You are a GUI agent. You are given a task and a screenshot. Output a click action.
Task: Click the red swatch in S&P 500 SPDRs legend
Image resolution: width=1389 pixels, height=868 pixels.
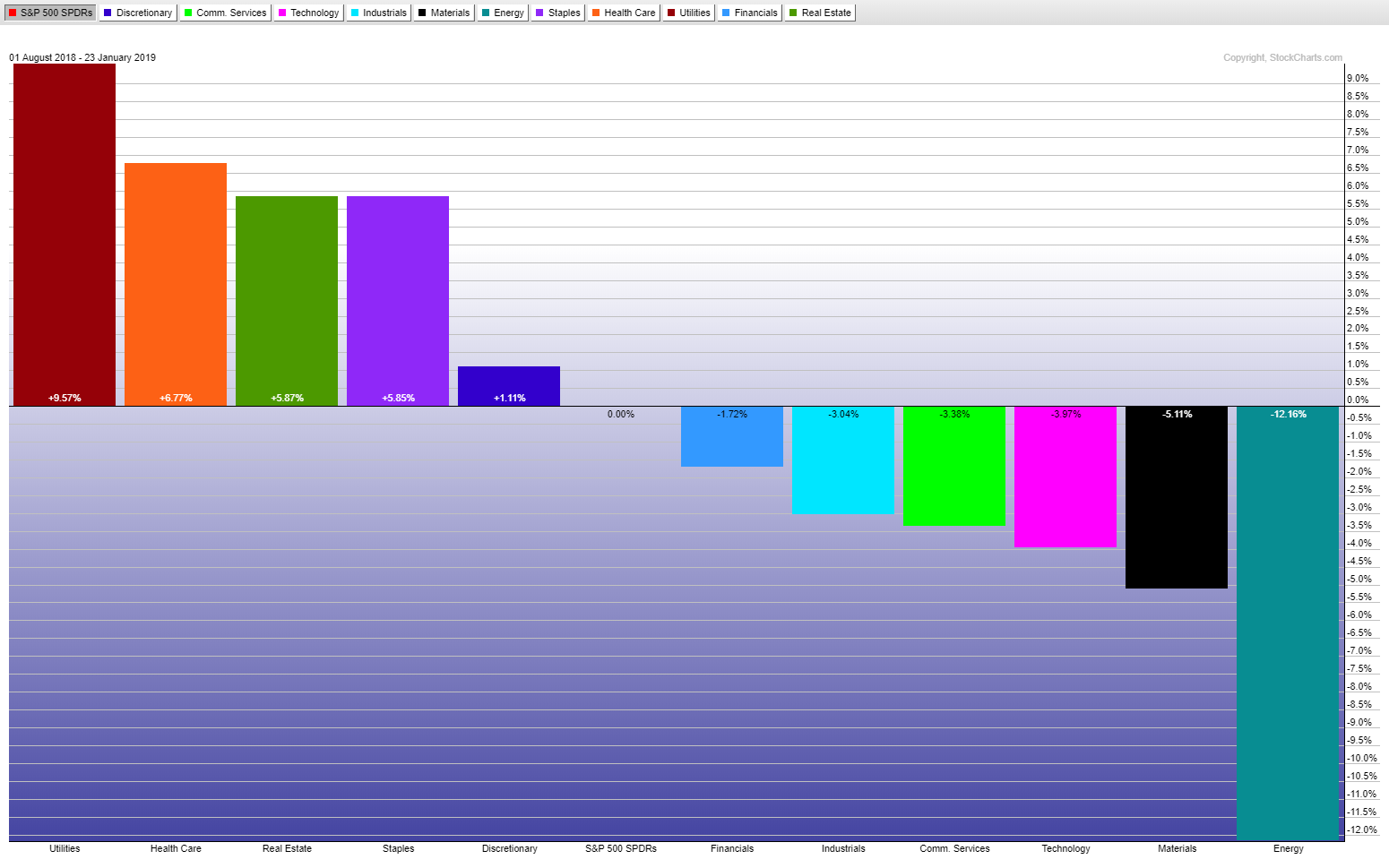click(13, 13)
